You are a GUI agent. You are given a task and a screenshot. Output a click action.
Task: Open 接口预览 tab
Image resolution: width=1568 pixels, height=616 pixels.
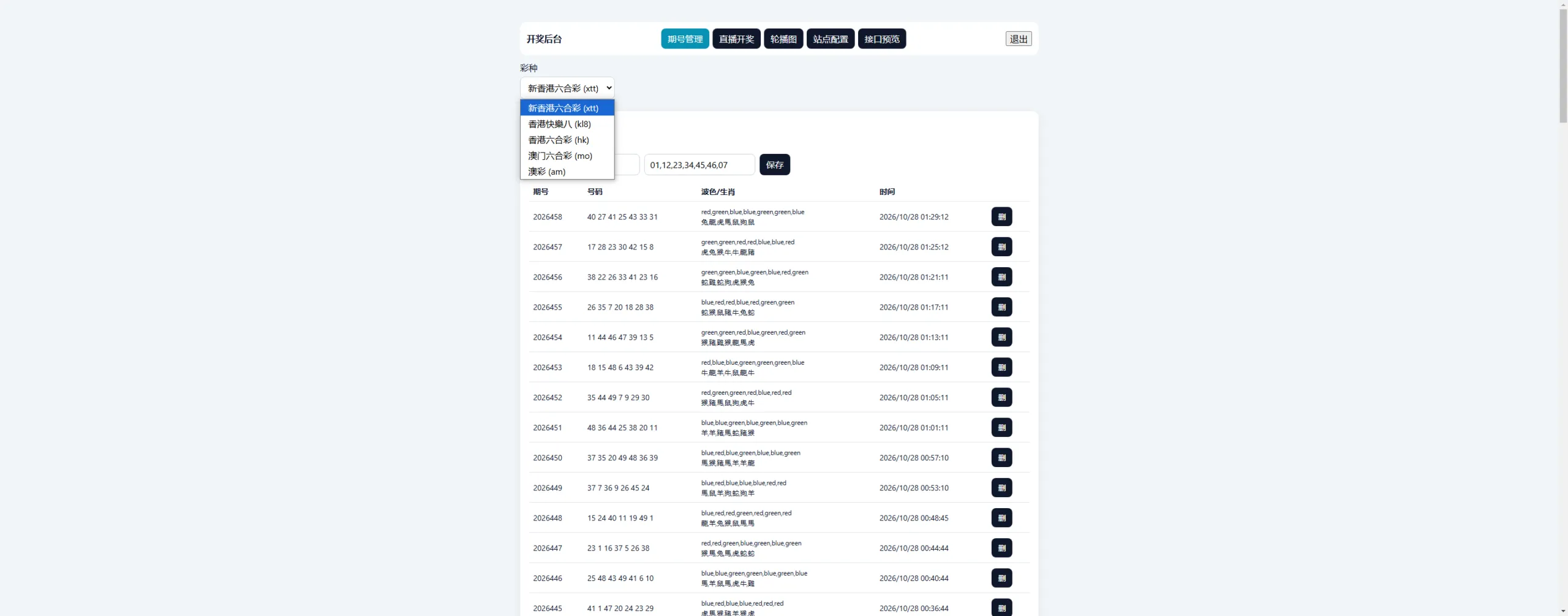coord(882,39)
